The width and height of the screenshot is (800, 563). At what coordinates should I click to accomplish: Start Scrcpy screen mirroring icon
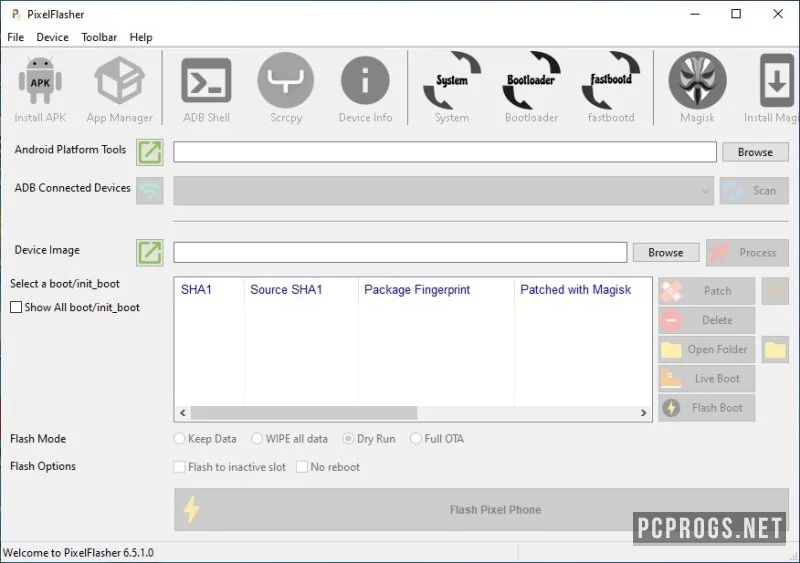coord(286,81)
